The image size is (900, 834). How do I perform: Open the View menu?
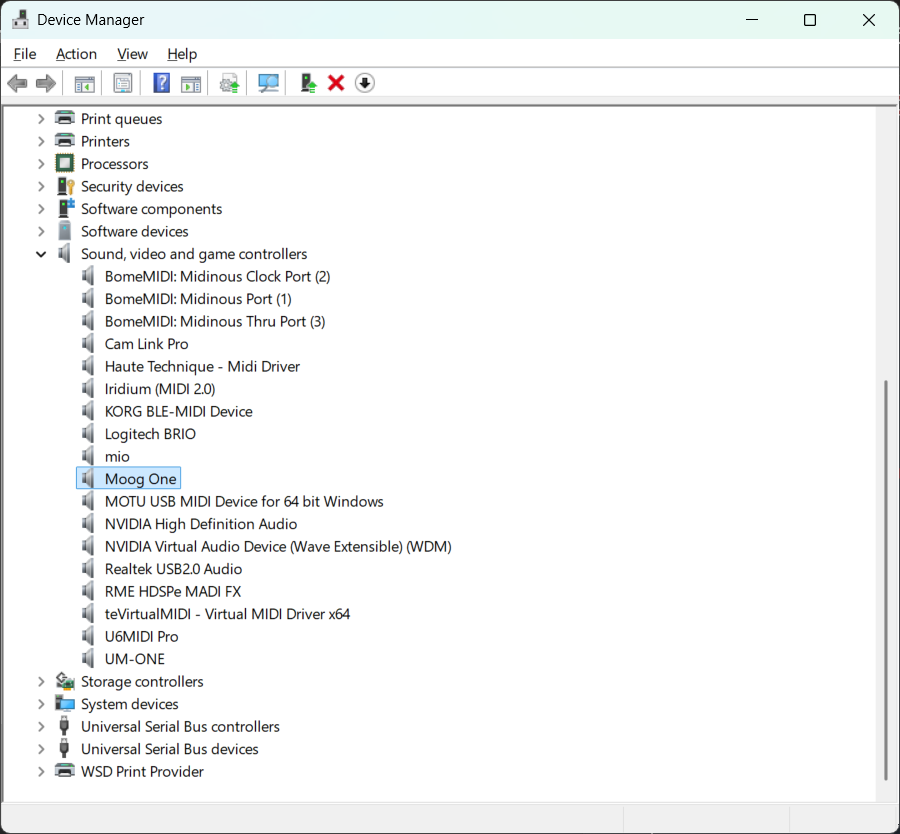click(x=132, y=54)
